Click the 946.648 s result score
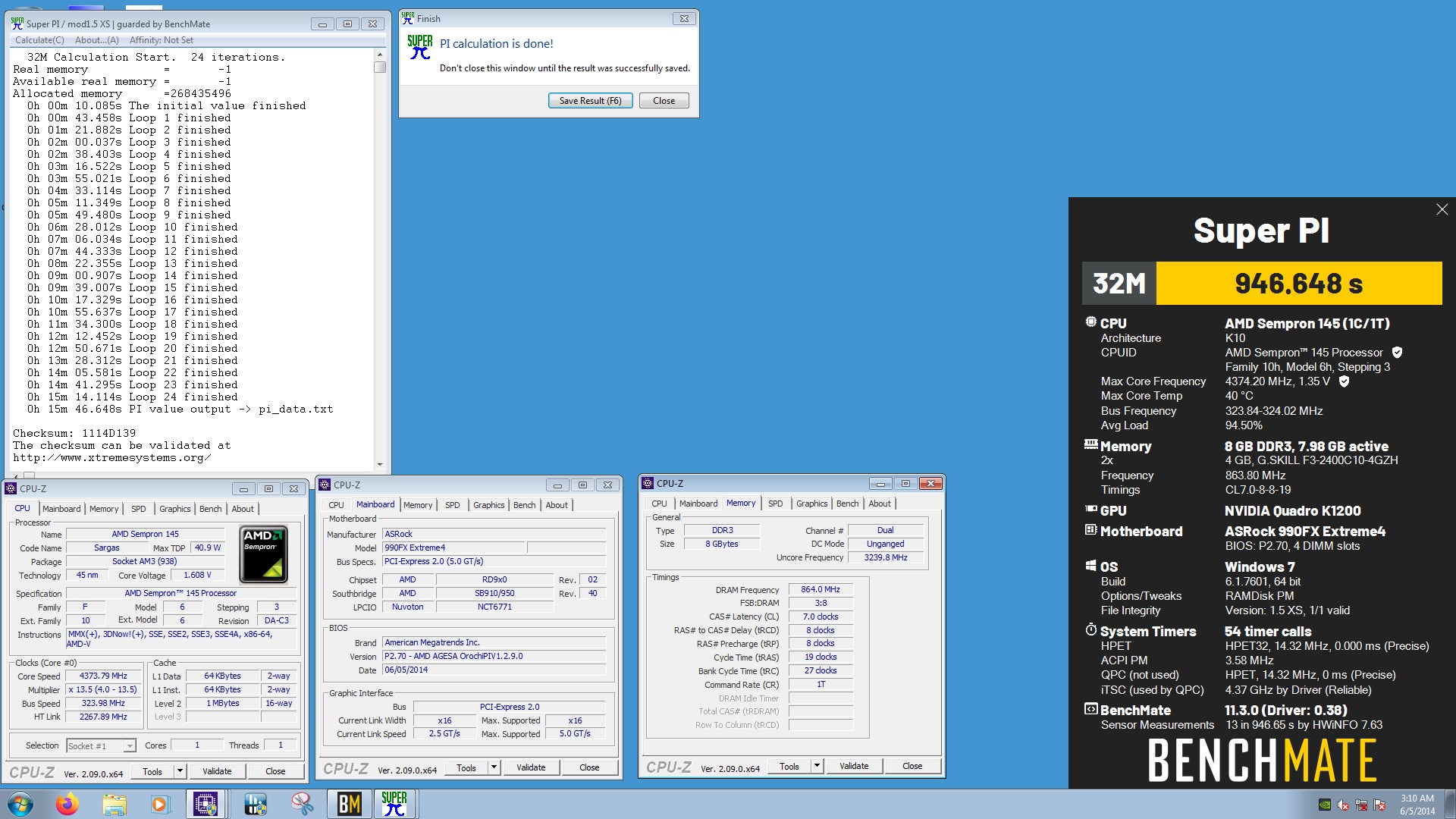 (x=1299, y=283)
